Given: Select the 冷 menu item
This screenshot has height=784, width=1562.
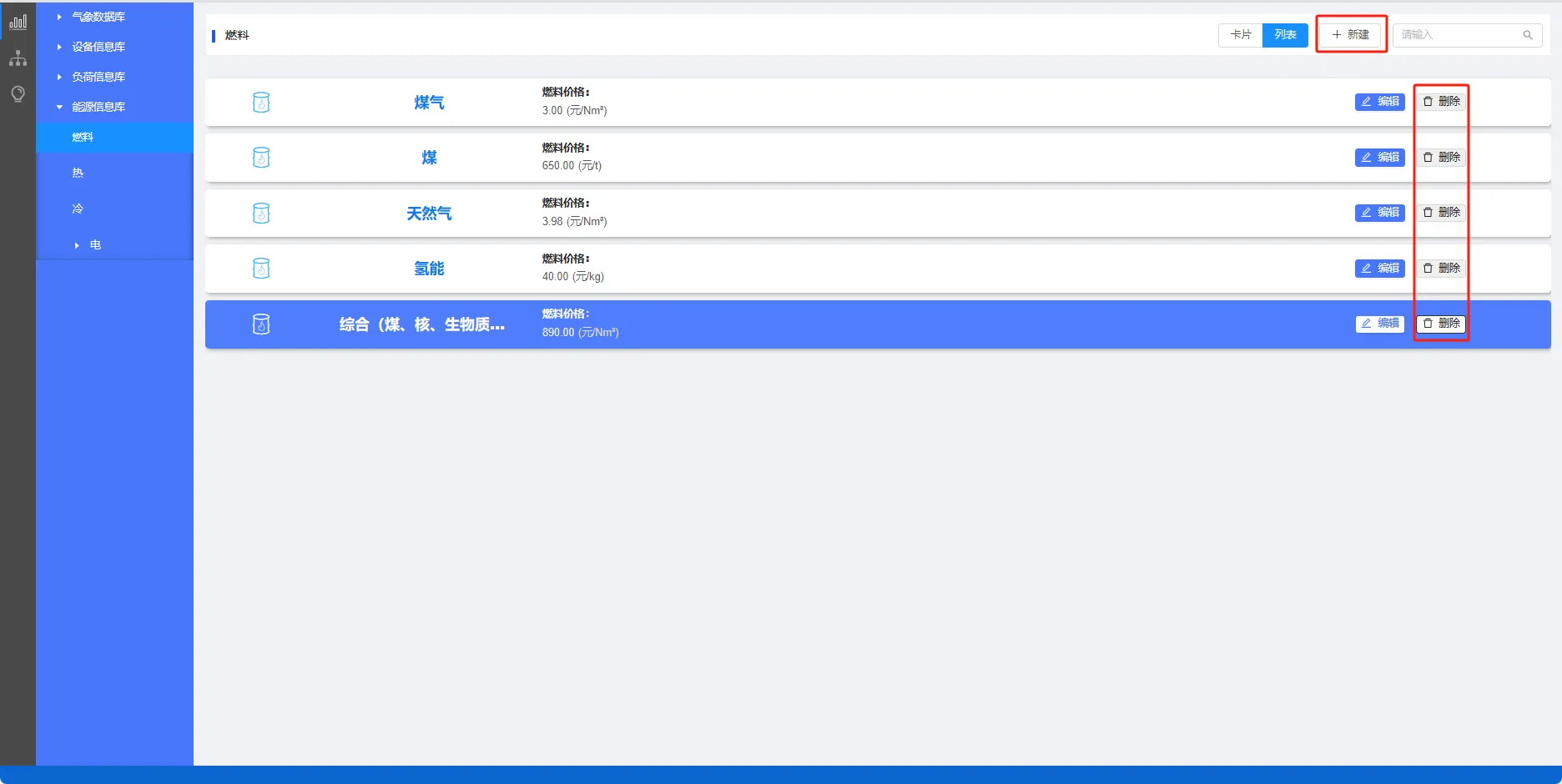Looking at the screenshot, I should coord(114,209).
